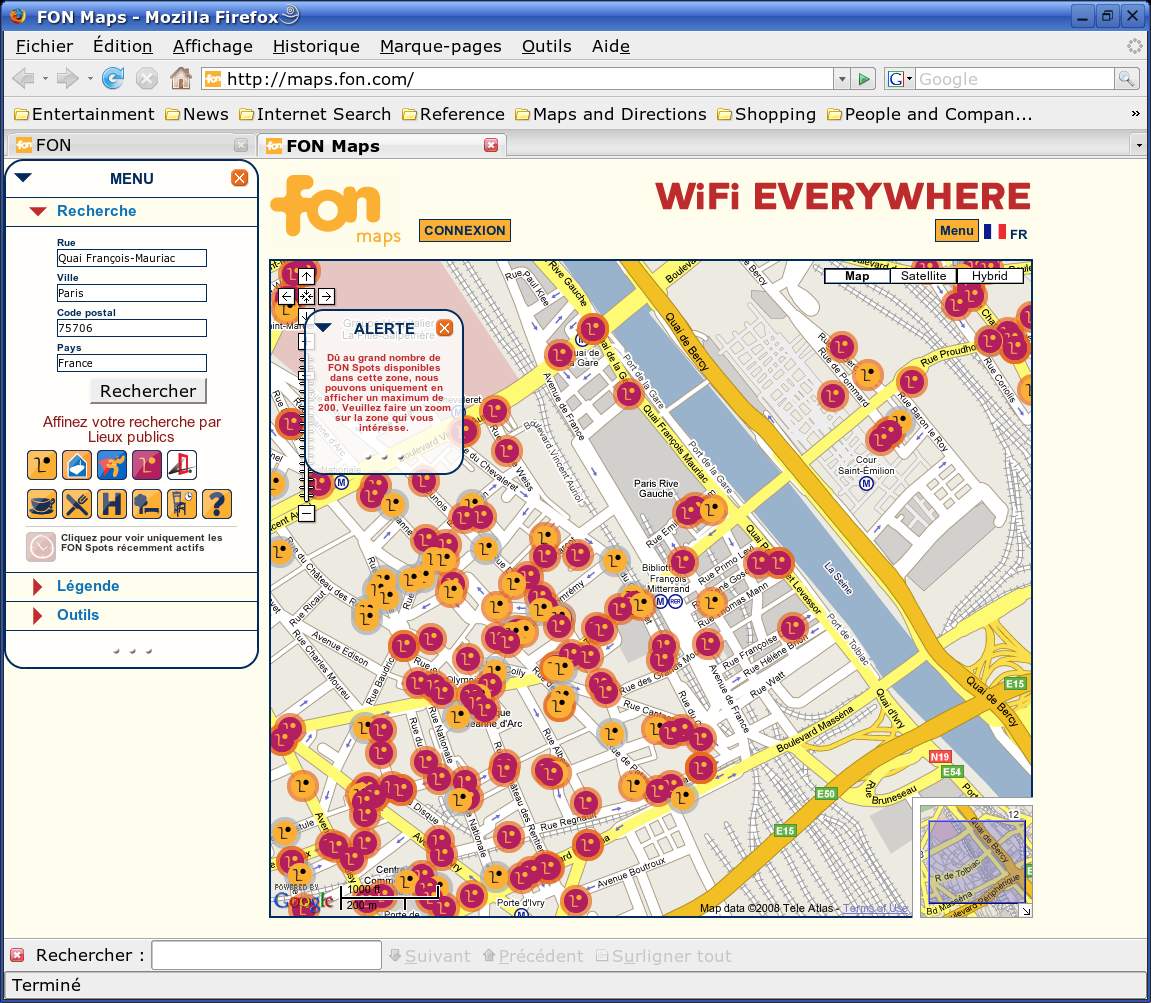1151x1003 pixels.
Task: Pan the map up with arrow
Action: (x=307, y=276)
